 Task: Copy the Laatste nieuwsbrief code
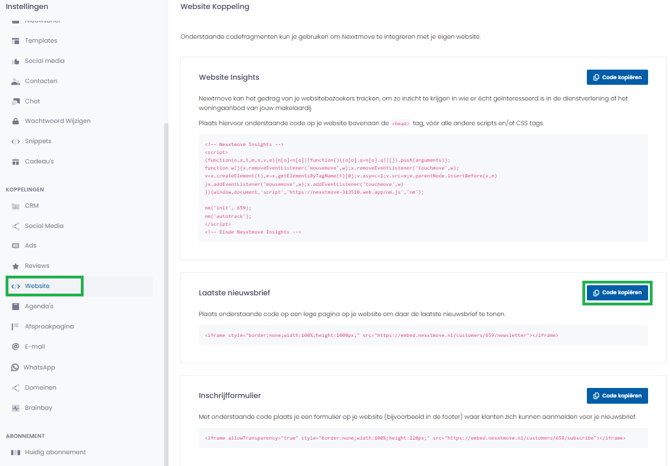tap(617, 293)
